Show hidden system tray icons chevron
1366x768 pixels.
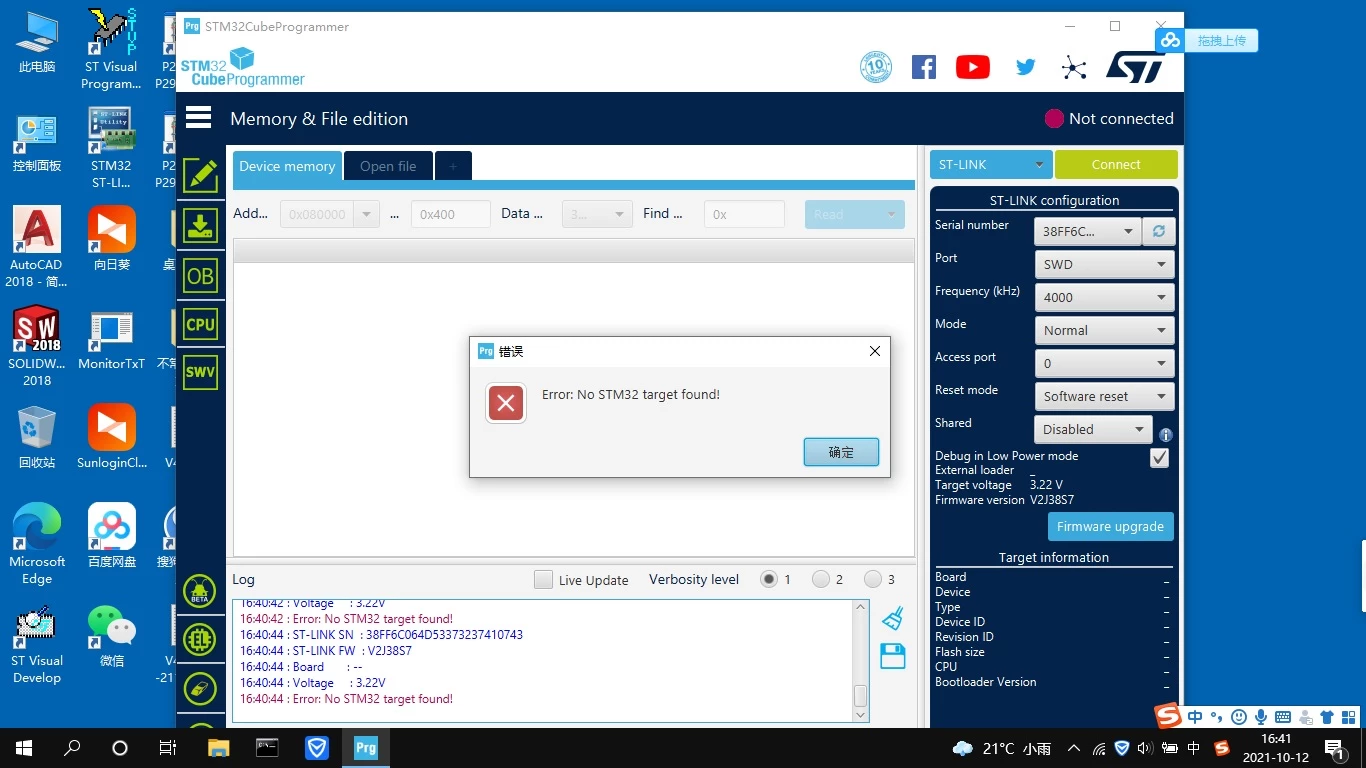[1074, 748]
